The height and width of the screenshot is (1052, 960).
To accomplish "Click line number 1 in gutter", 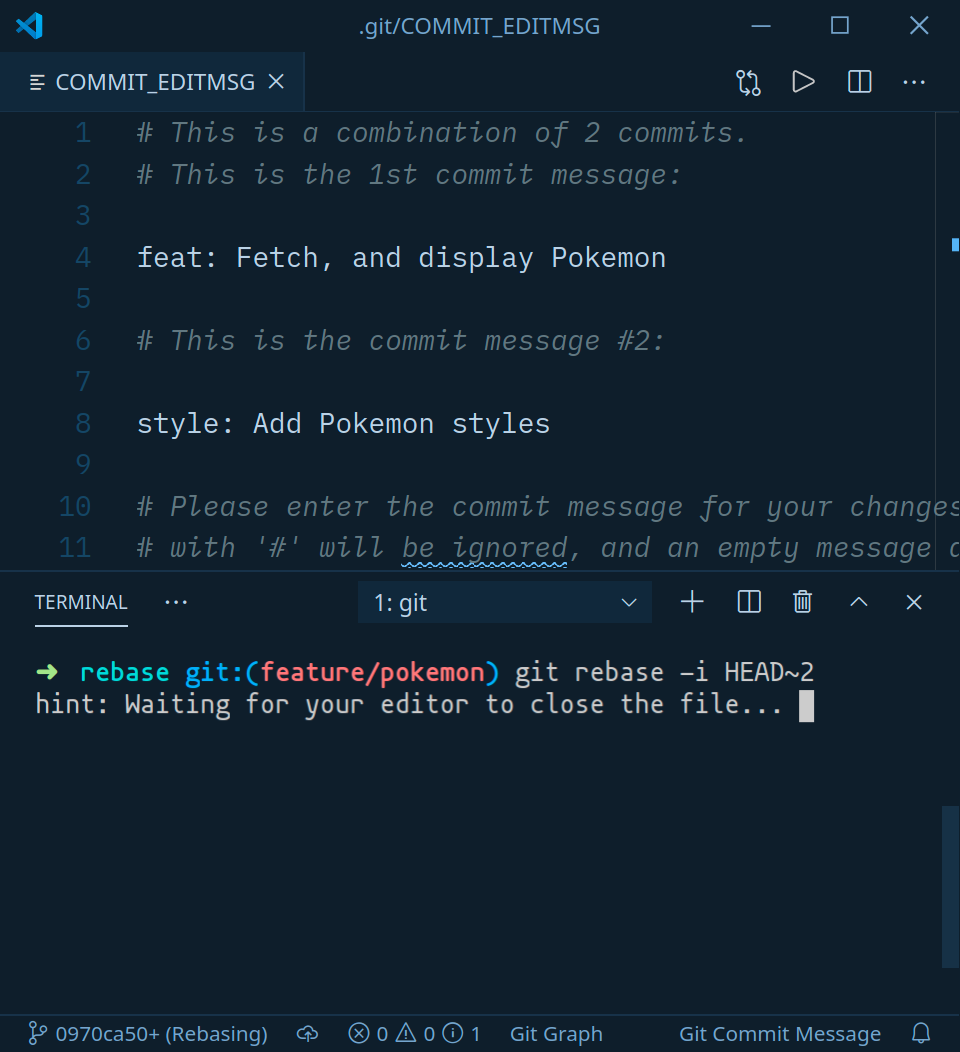I will click(83, 133).
